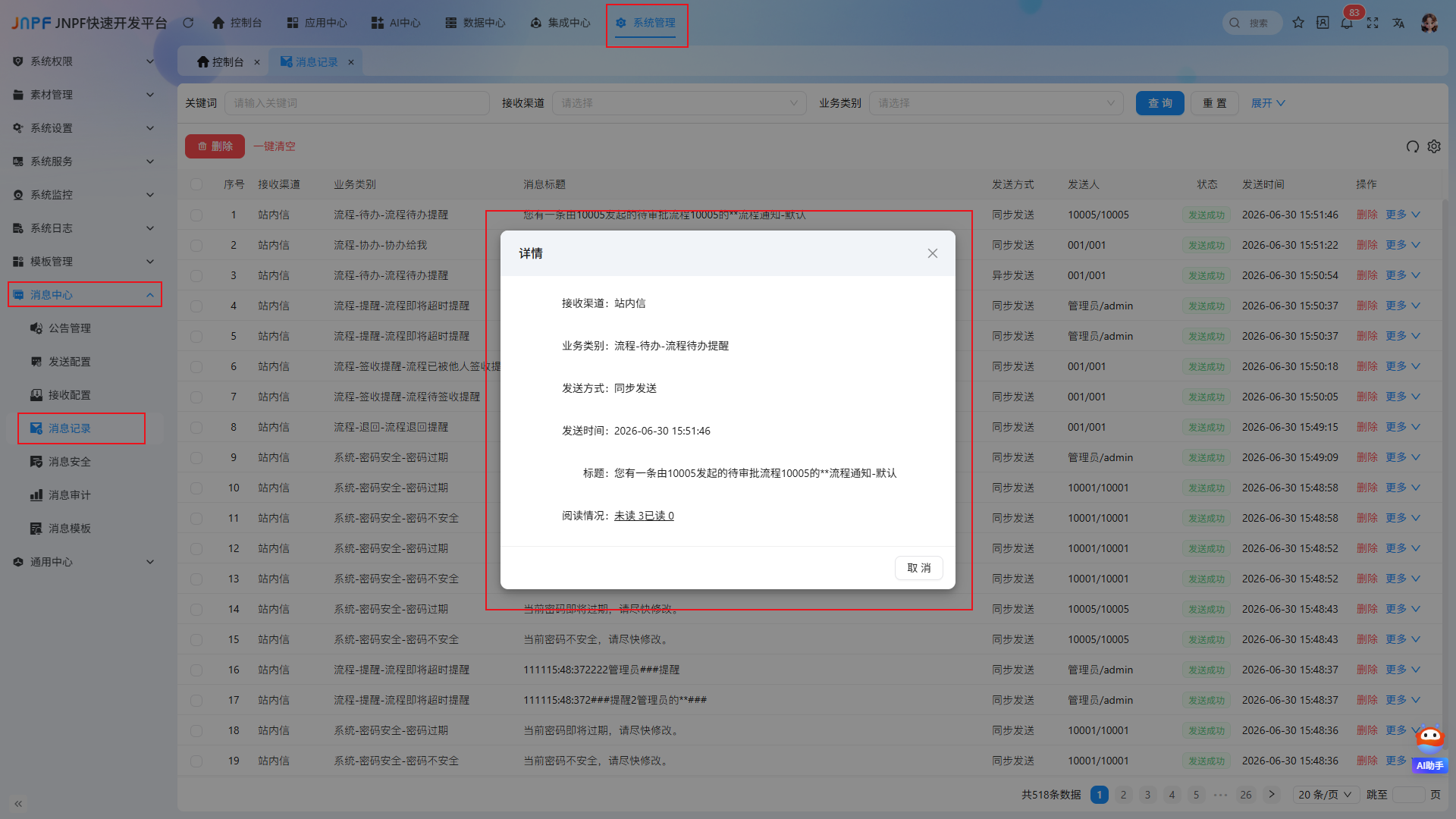
Task: Tick the checkbox for row 15
Action: (196, 640)
